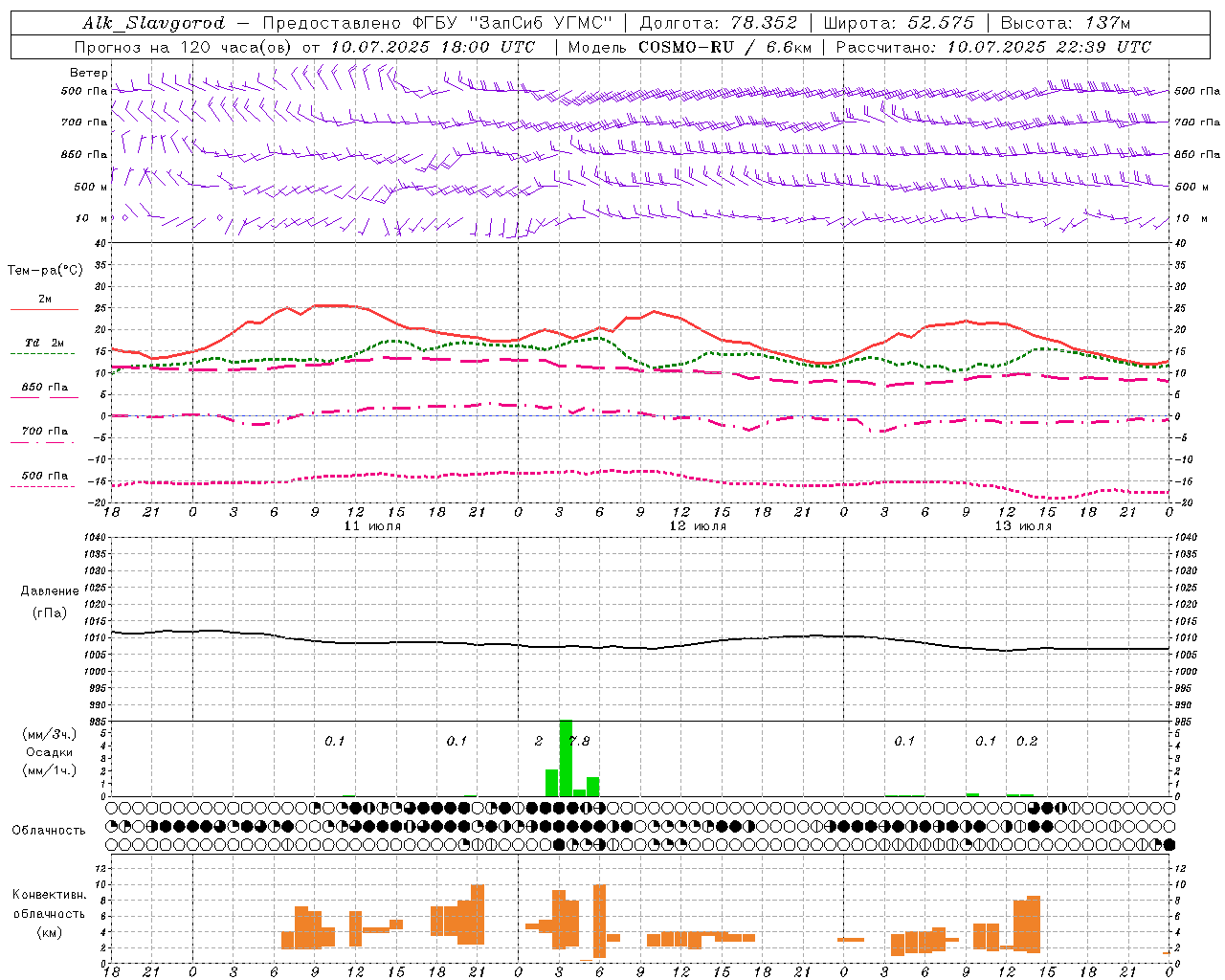
Task: Click the station name Alk_Slavgorod
Action: coord(154,23)
